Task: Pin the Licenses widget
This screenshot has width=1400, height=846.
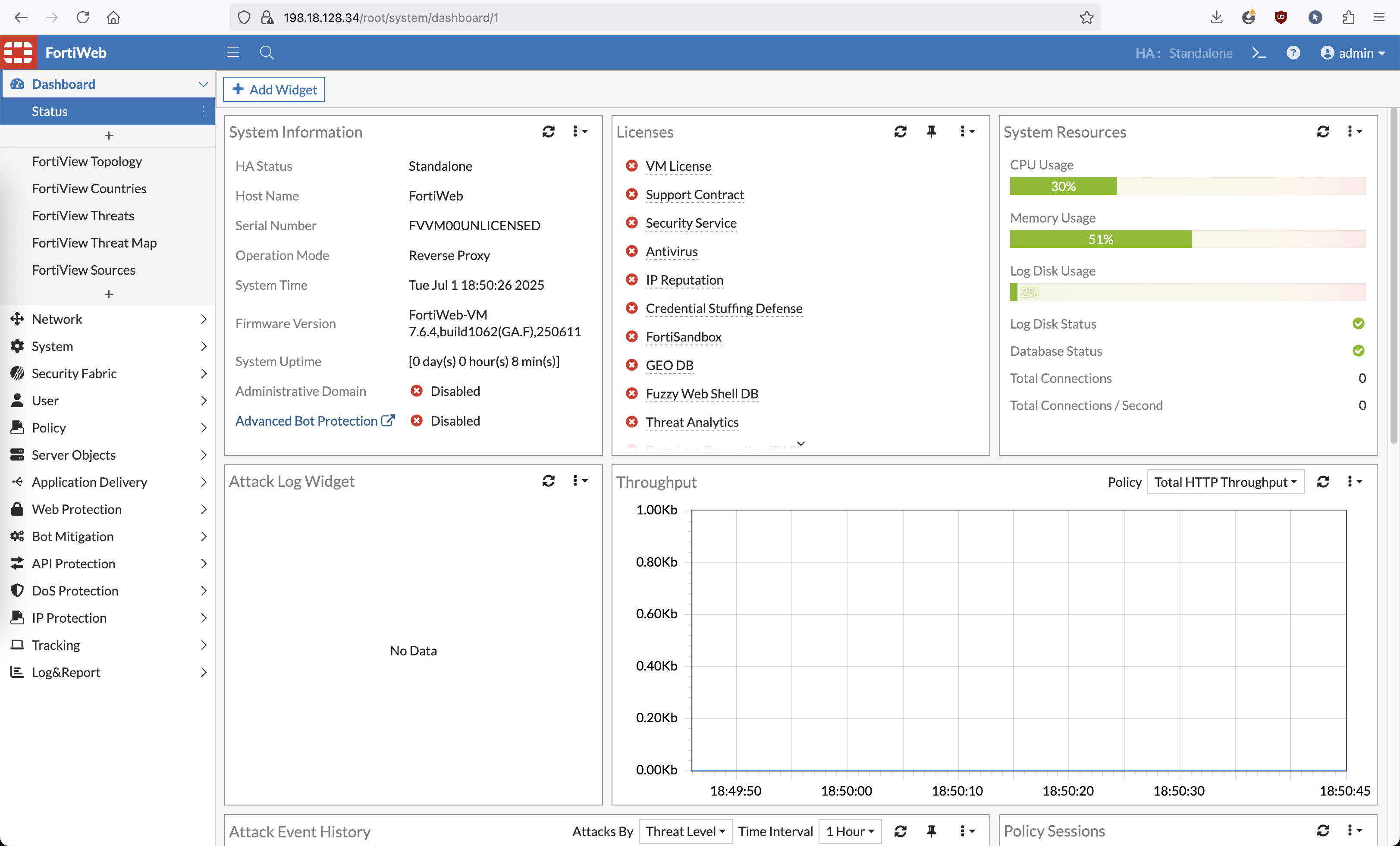Action: (x=931, y=132)
